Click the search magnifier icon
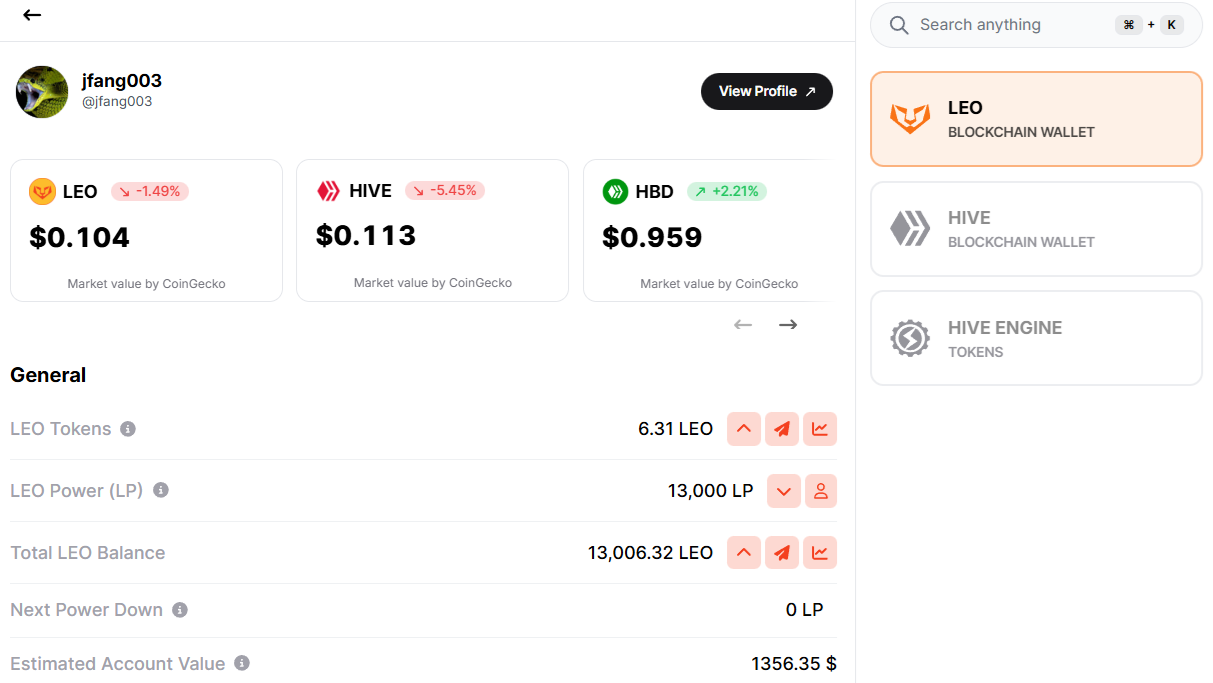Image resolution: width=1213 pixels, height=683 pixels. (898, 24)
